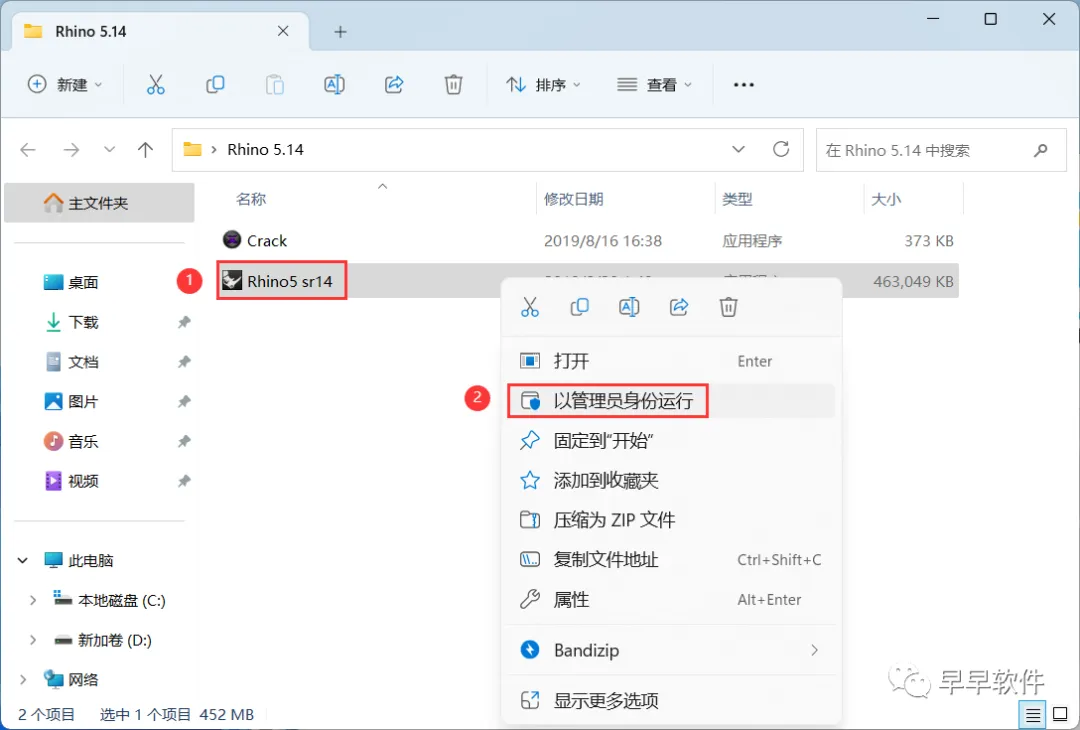Viewport: 1080px width, 730px height.
Task: Click the Rhino5 sr14 file icon
Action: point(232,280)
